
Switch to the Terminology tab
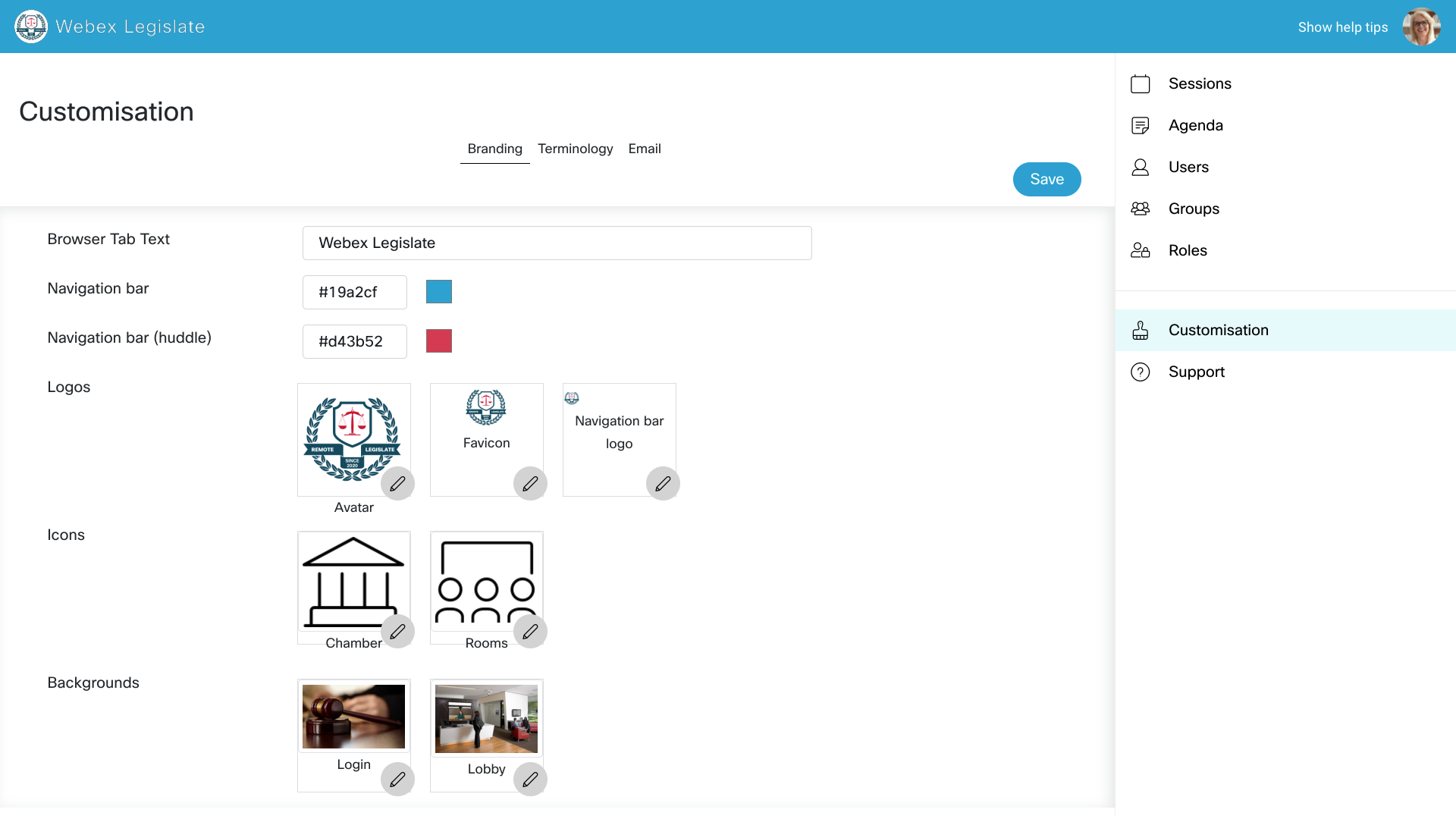click(x=575, y=149)
